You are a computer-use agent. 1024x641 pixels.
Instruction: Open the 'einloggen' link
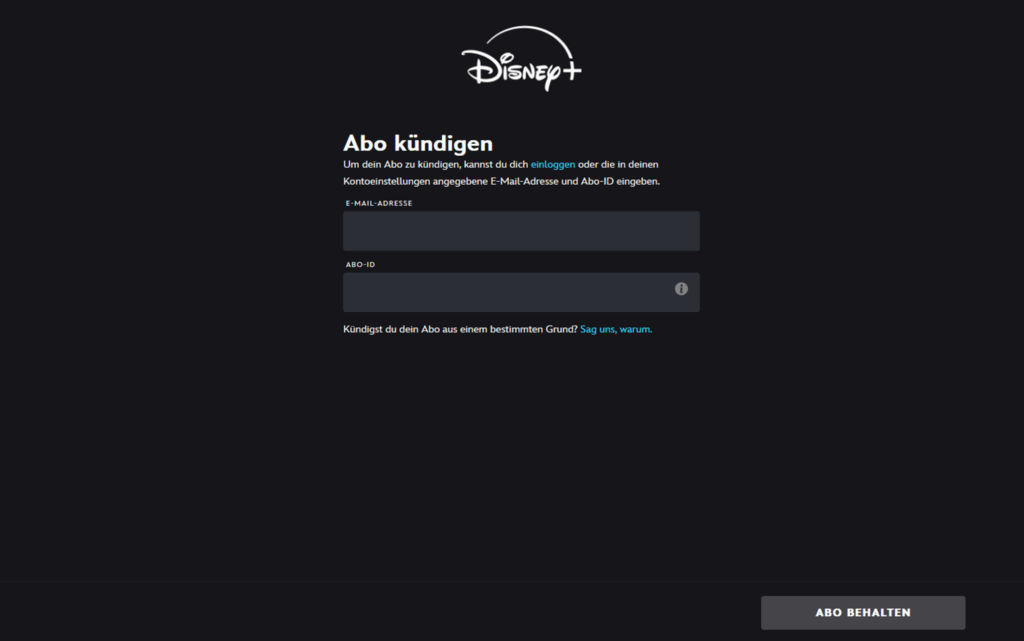553,164
